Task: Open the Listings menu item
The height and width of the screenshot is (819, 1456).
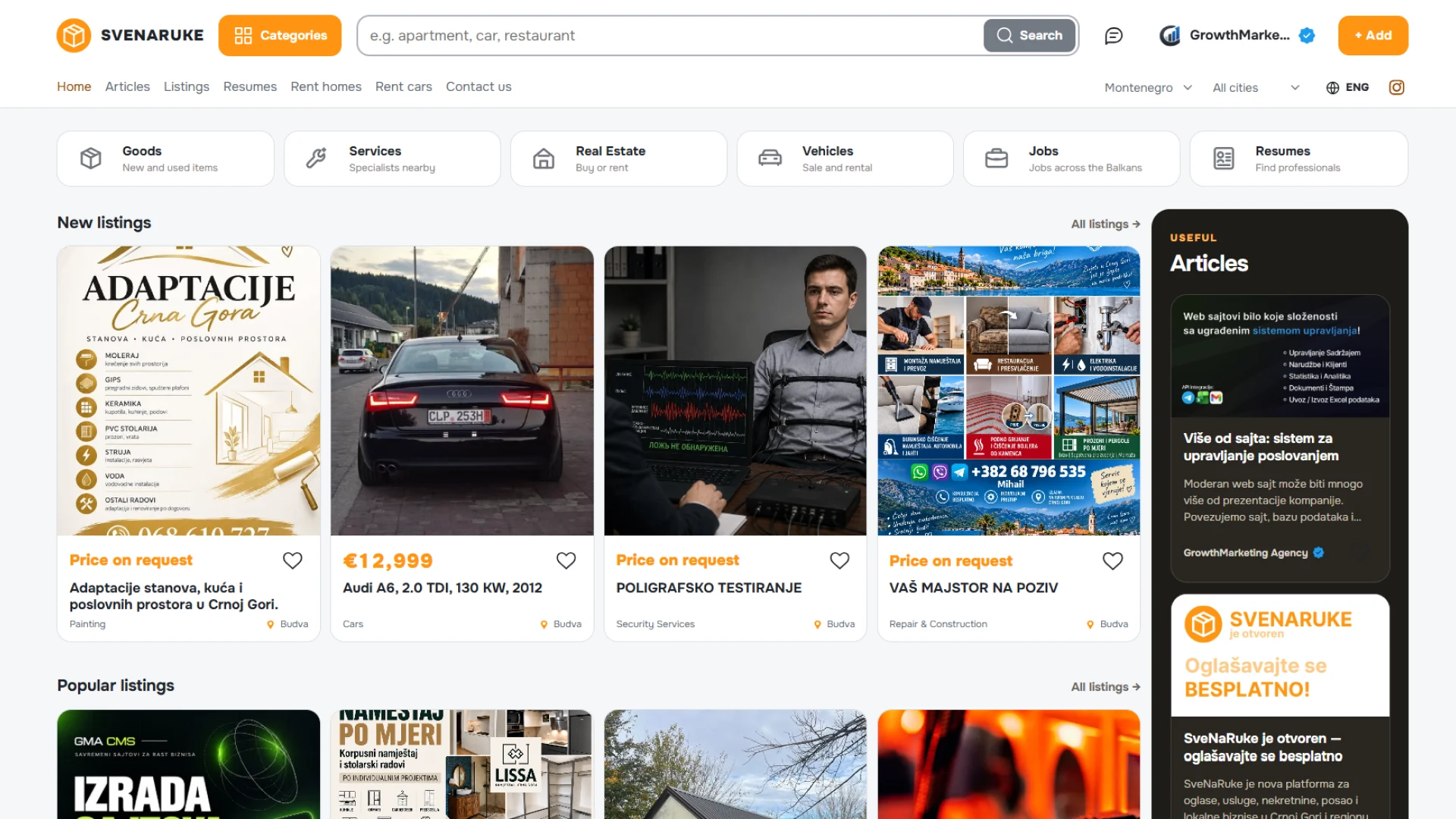Action: pos(187,86)
